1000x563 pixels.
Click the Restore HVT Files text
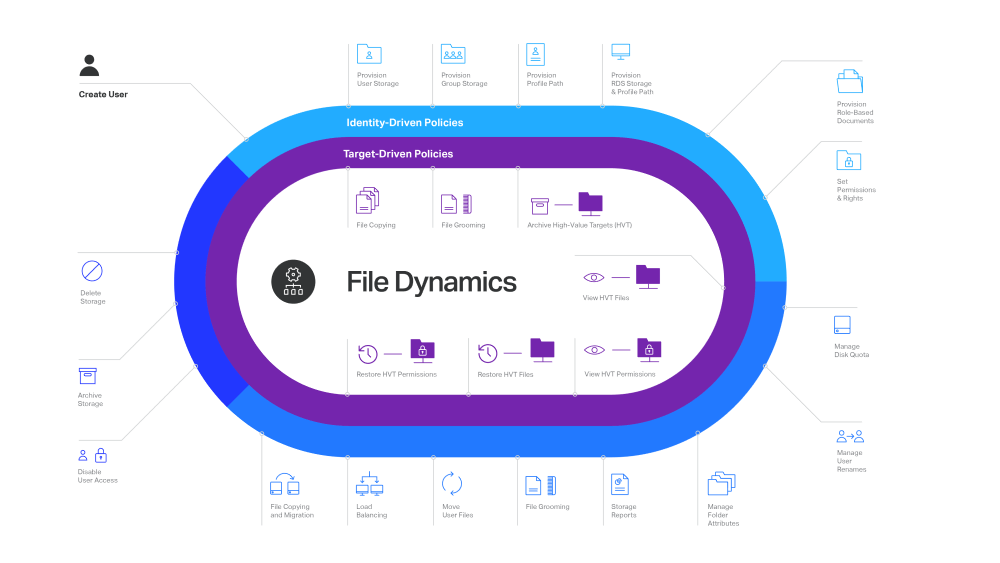(x=505, y=374)
